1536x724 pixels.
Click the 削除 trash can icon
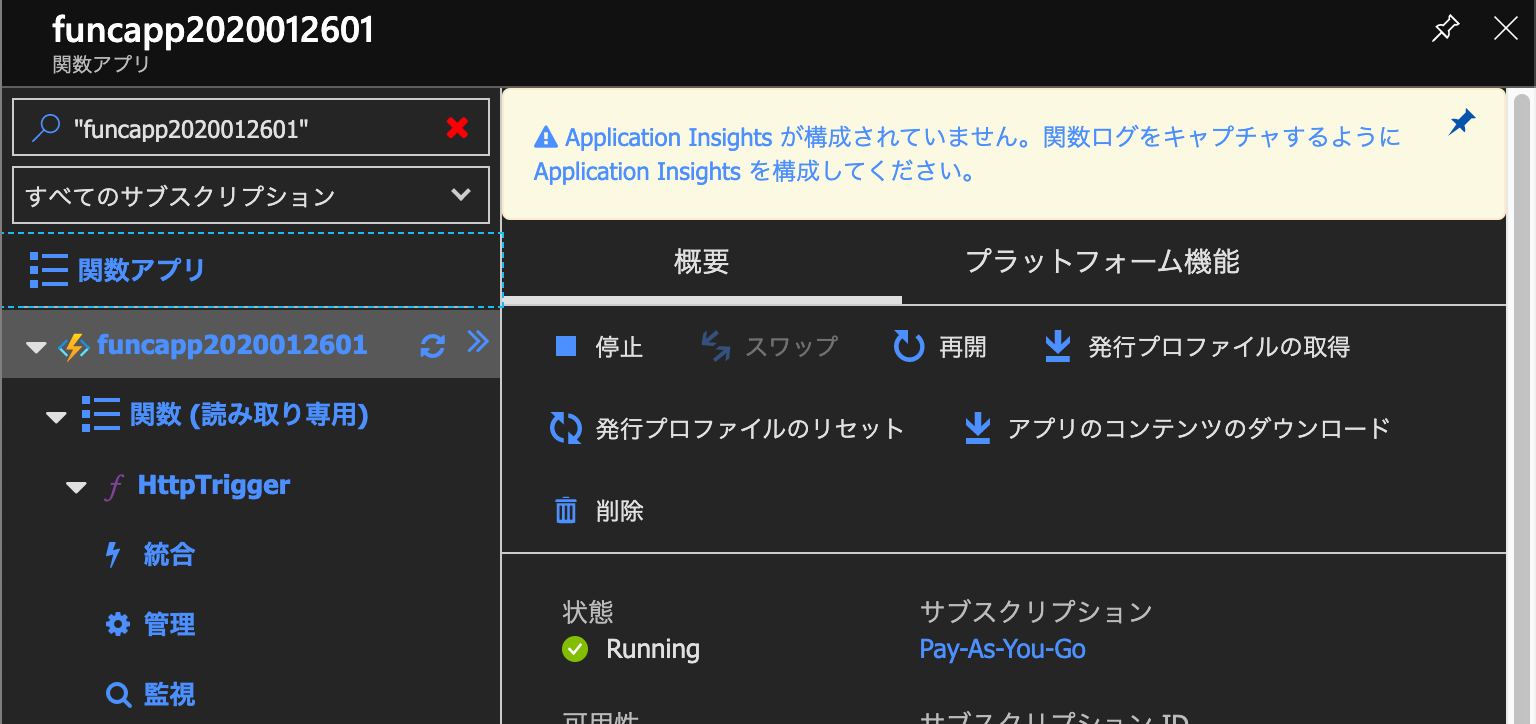click(x=566, y=511)
